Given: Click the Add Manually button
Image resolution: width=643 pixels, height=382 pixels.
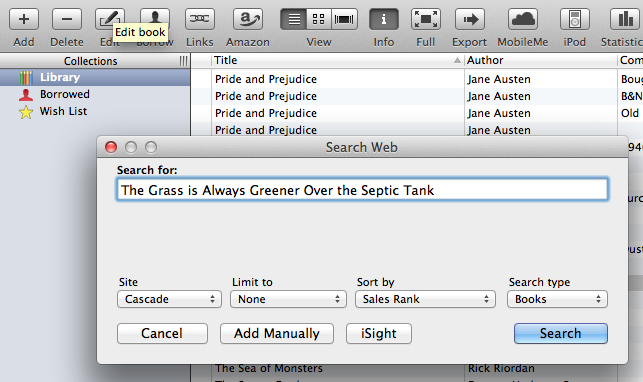Looking at the screenshot, I should [x=277, y=333].
